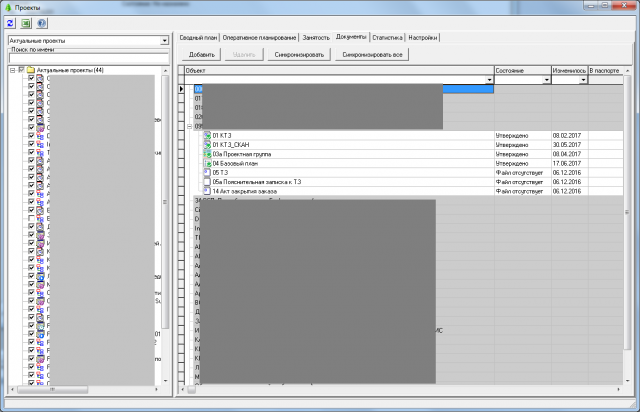This screenshot has height=412, width=640.
Task: Click the Поиск по имени search field
Action: [89, 58]
